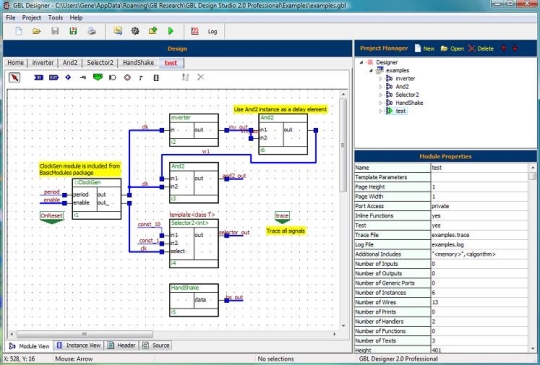Open the Tools menu
Image resolution: width=540 pixels, height=365 pixels.
(x=55, y=18)
